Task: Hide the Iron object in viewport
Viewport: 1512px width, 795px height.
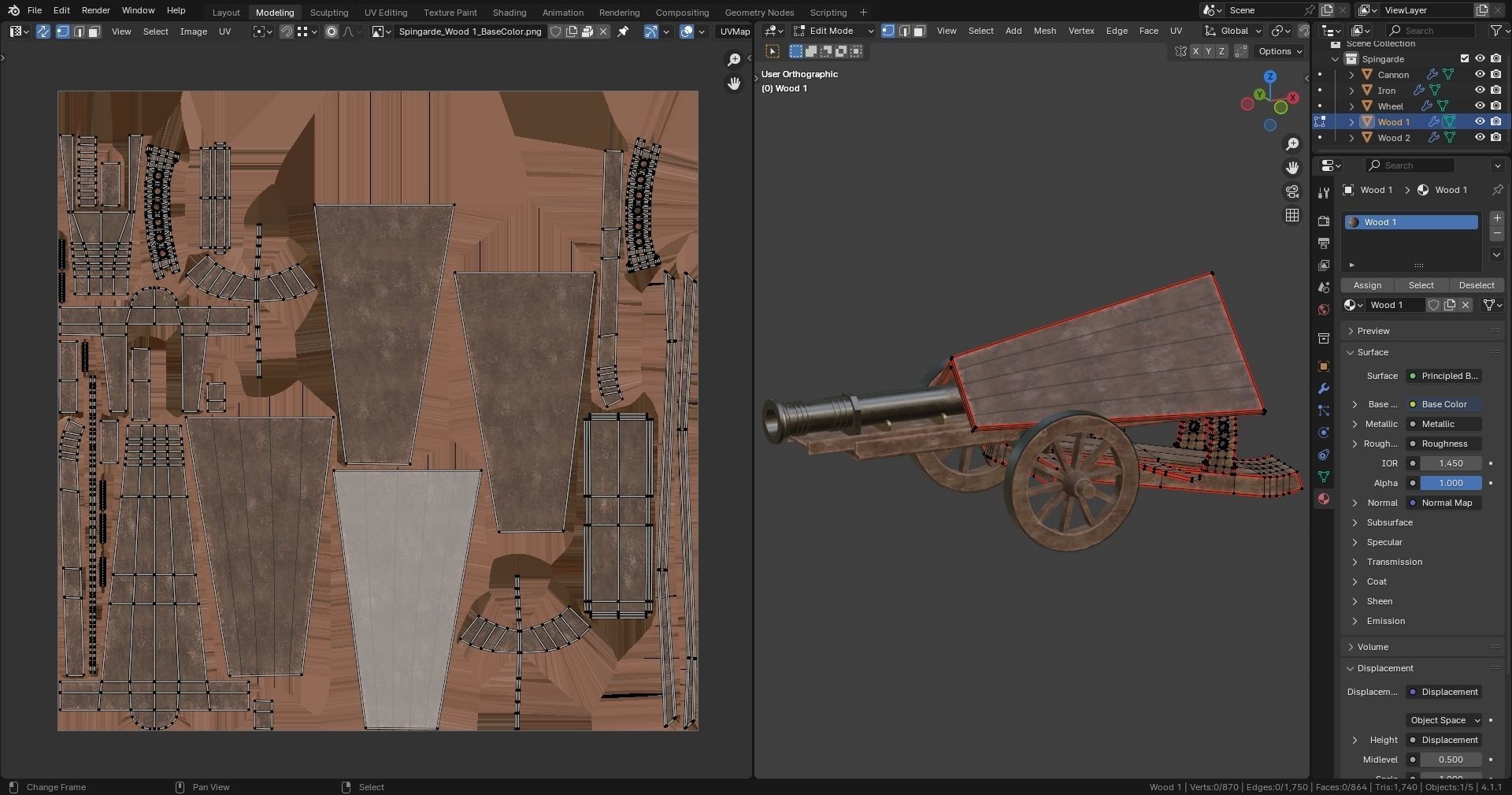Action: (x=1480, y=91)
